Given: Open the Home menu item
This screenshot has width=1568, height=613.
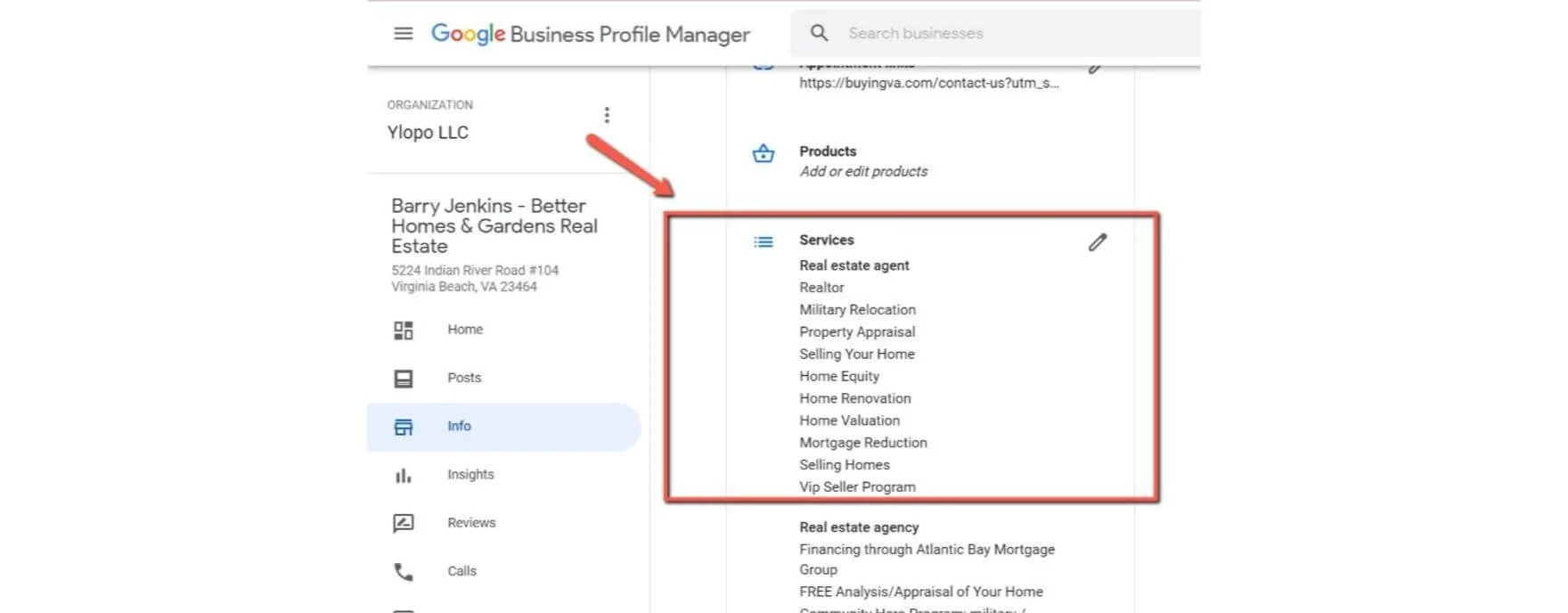Looking at the screenshot, I should click(x=465, y=330).
